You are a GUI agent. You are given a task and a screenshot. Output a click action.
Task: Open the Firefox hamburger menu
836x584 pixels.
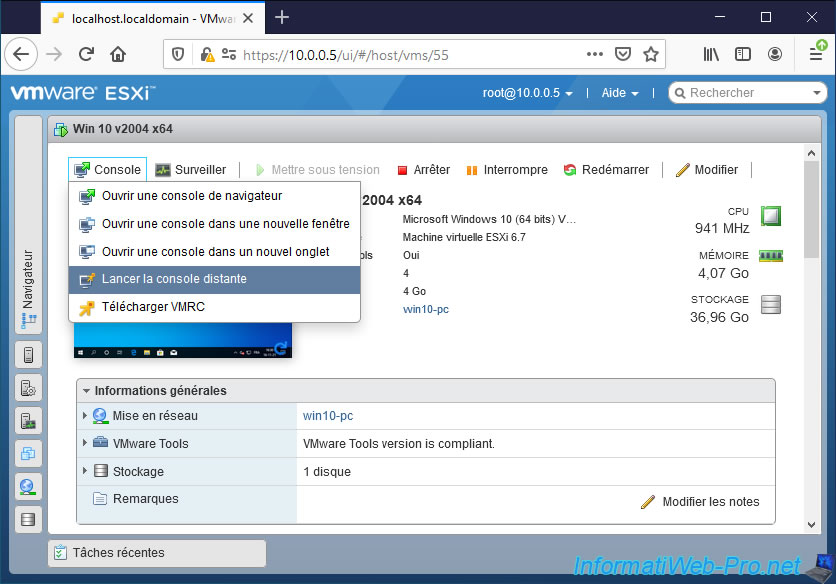click(x=816, y=54)
